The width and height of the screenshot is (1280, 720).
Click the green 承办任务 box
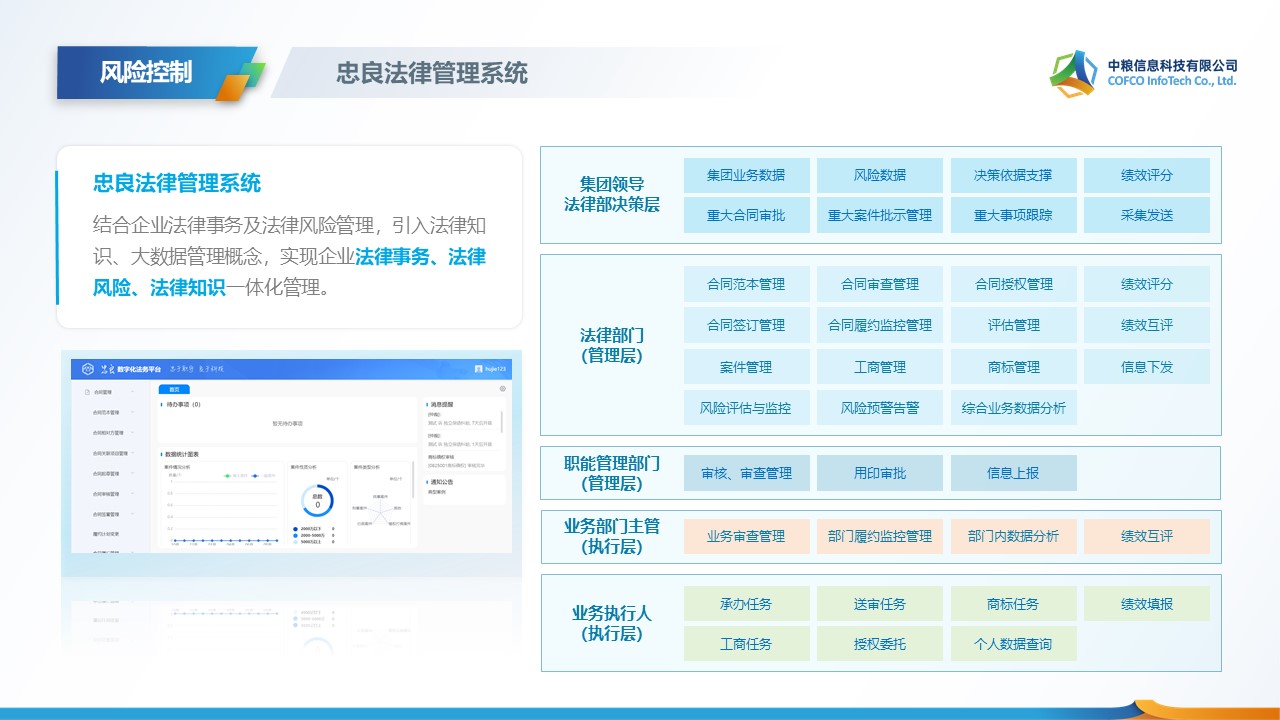pyautogui.click(x=746, y=604)
